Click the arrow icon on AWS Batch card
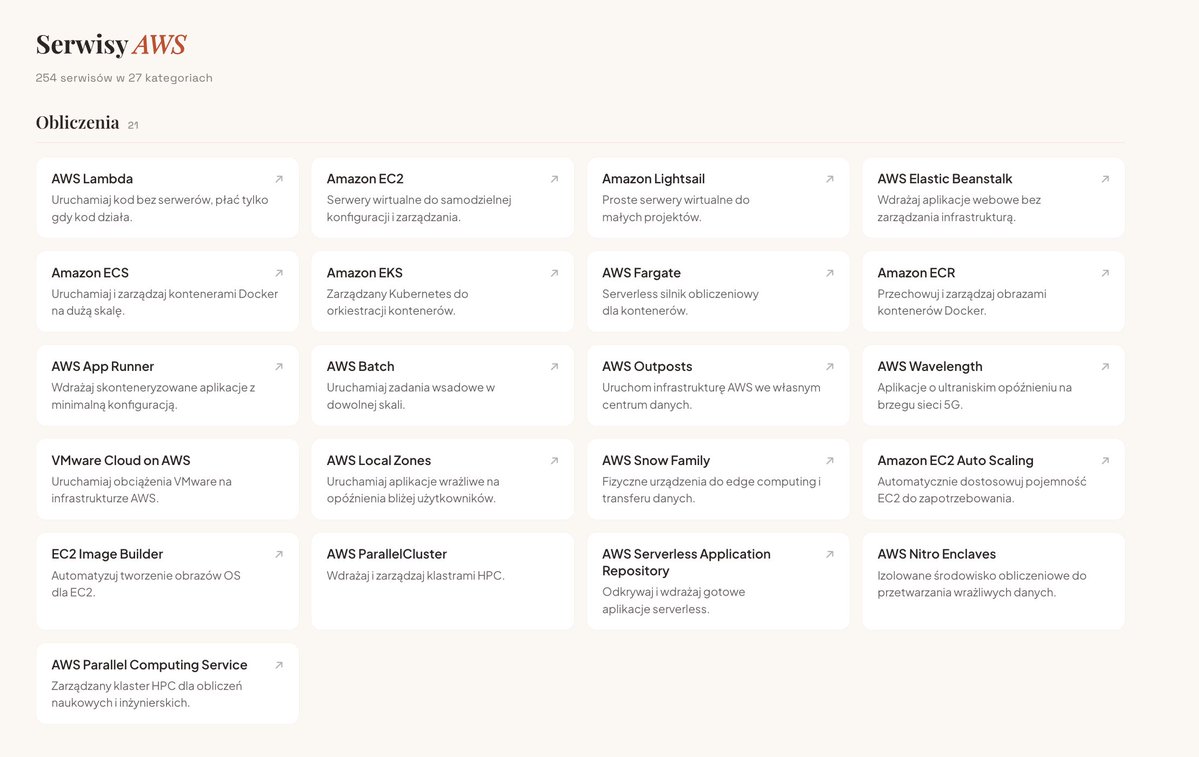This screenshot has height=757, width=1199. [x=554, y=367]
